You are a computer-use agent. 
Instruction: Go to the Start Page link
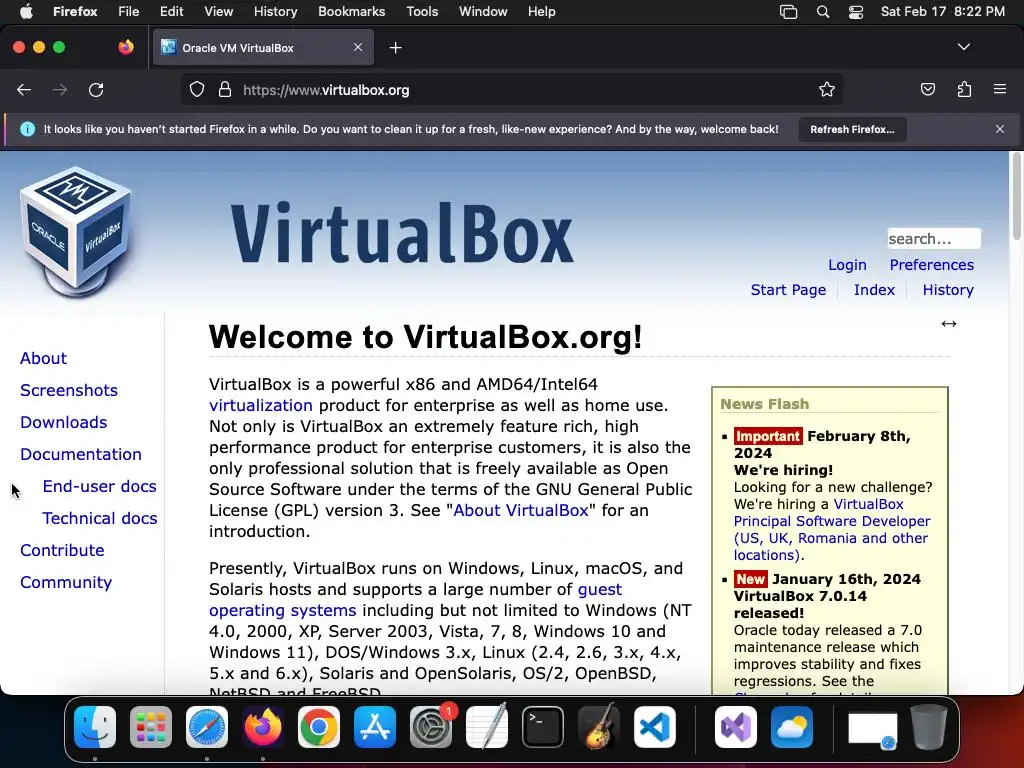[788, 289]
